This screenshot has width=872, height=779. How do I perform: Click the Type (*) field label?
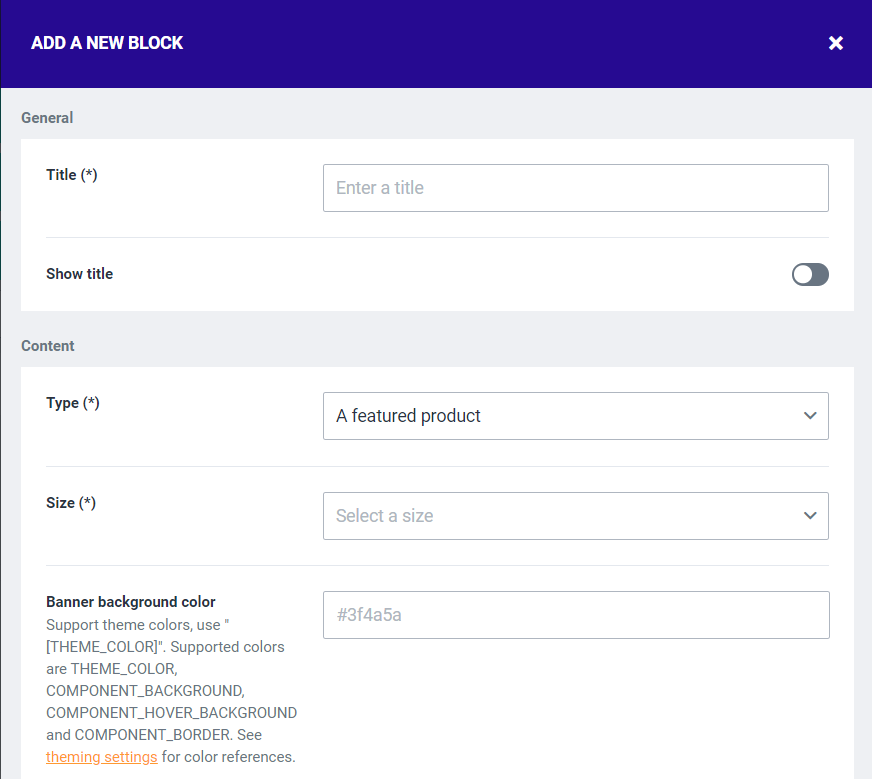[x=73, y=403]
